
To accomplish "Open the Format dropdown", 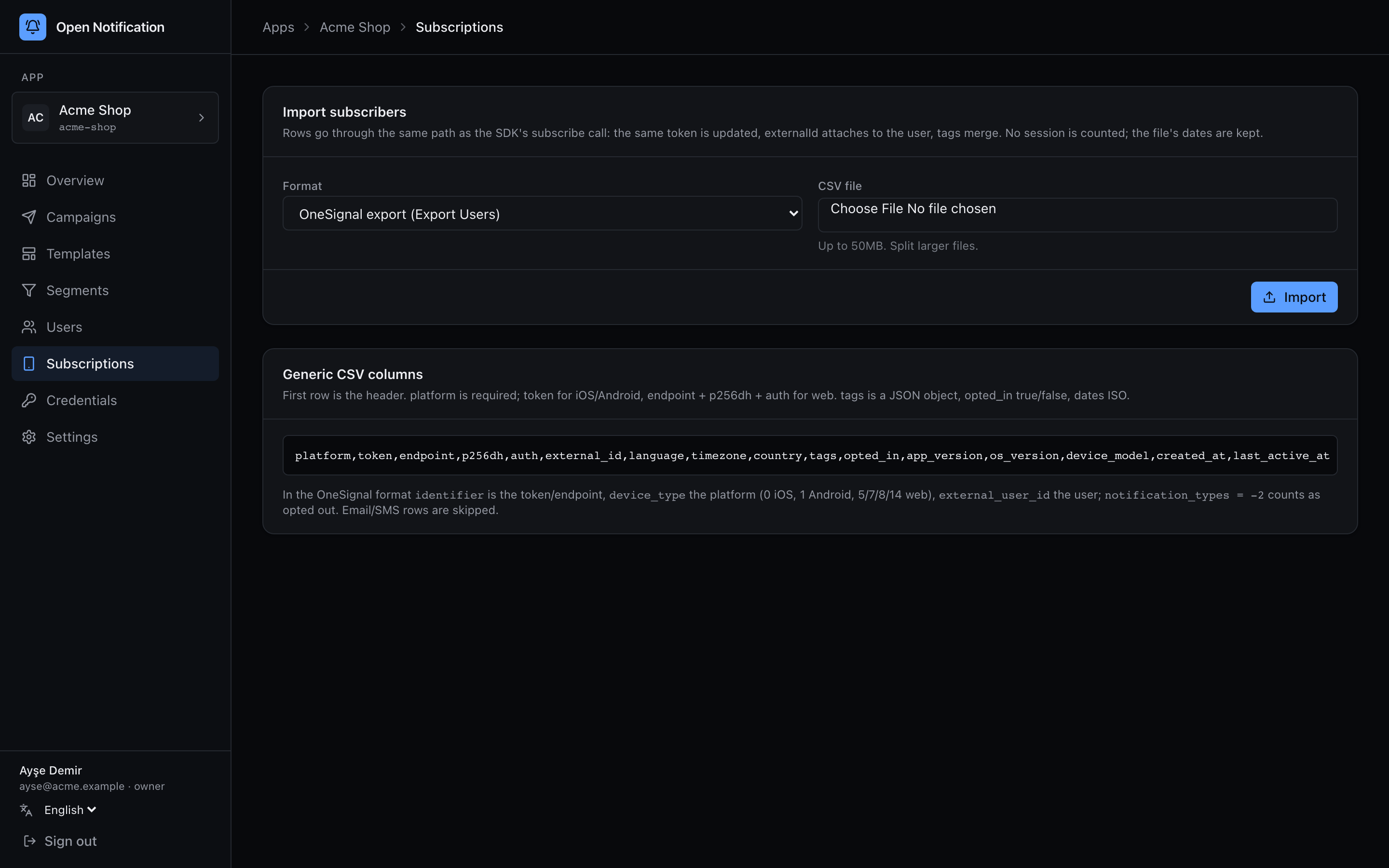I will [543, 214].
